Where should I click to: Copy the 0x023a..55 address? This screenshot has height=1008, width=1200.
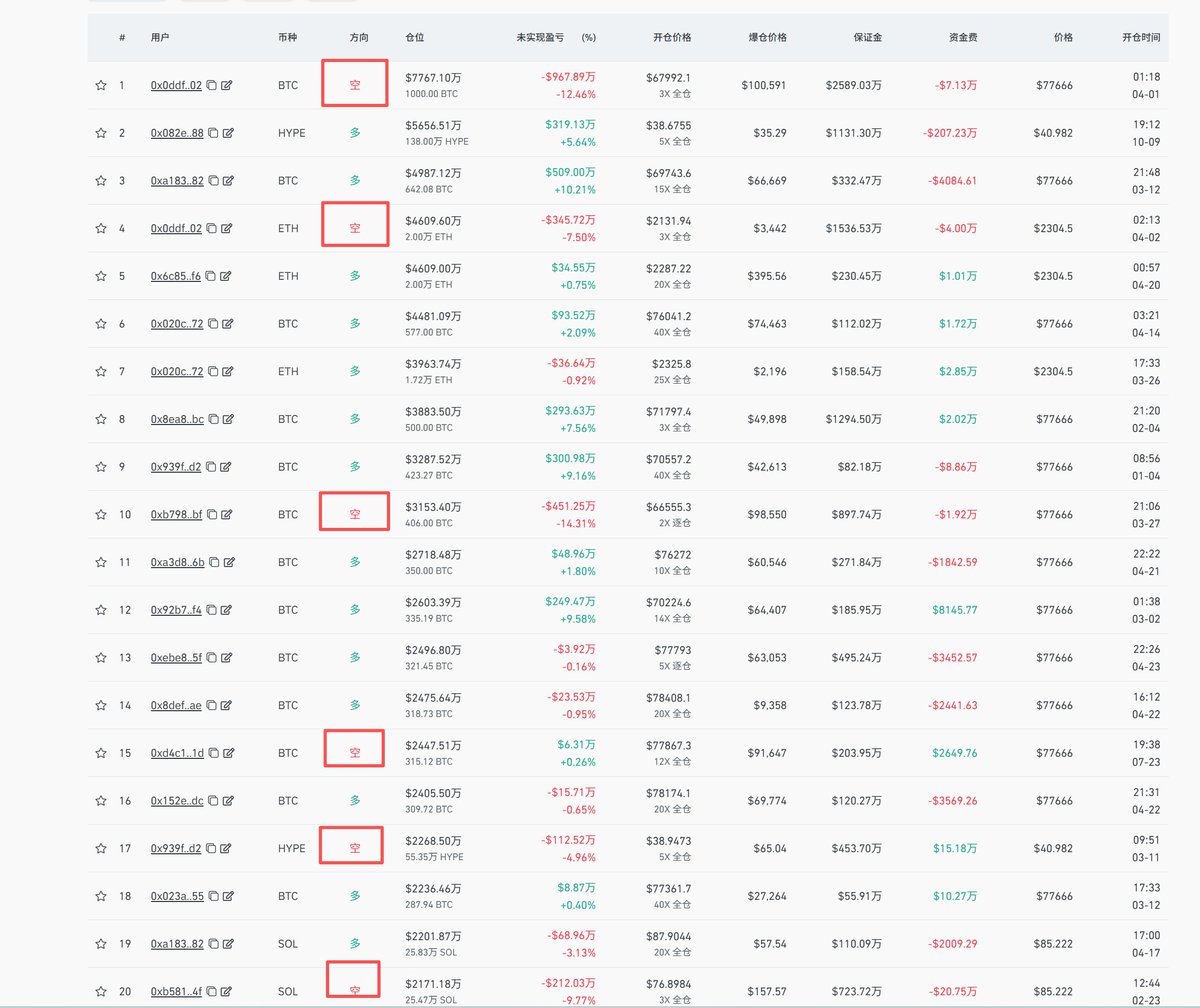coord(212,897)
